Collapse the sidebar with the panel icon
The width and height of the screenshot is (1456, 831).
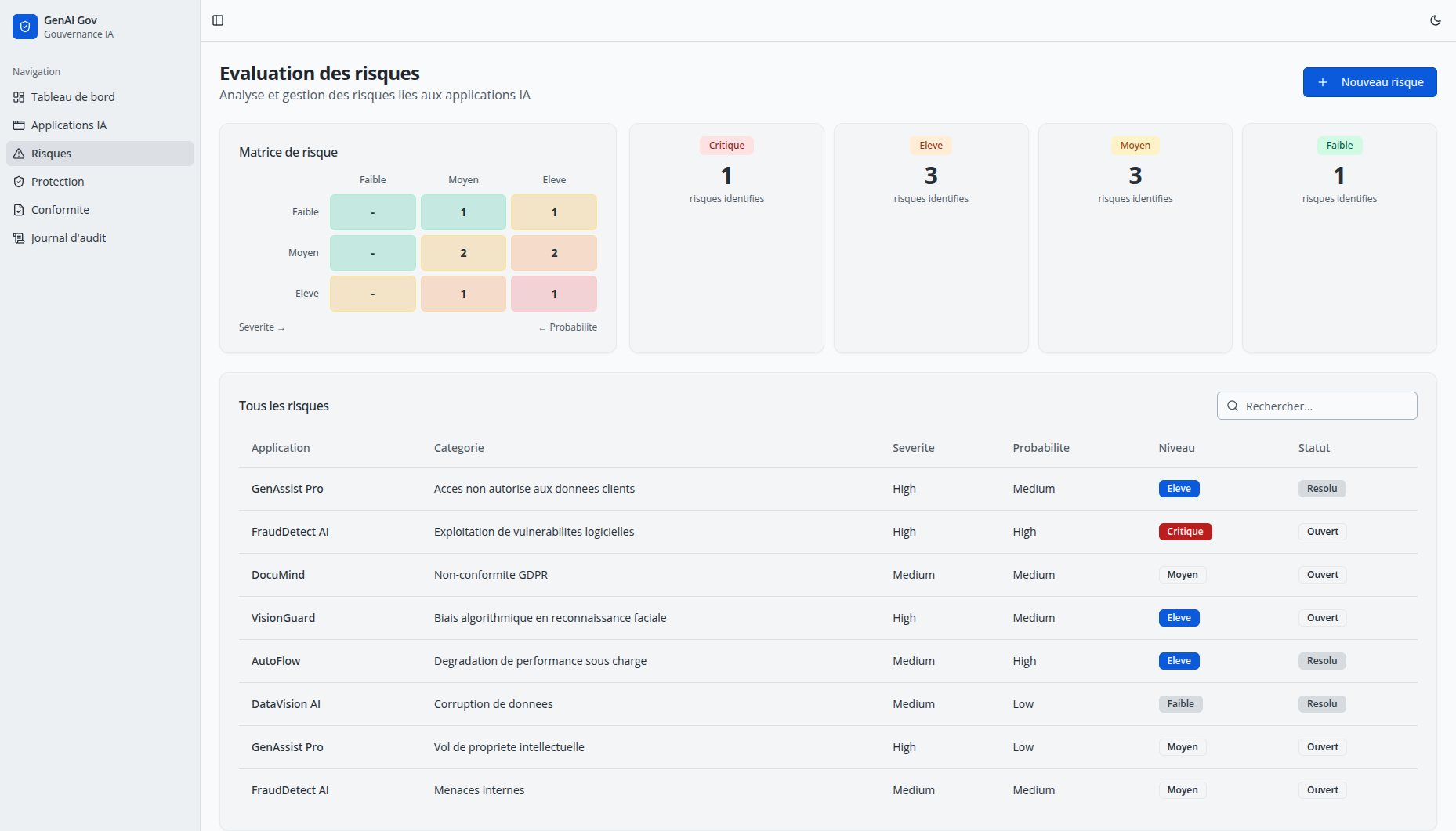(218, 20)
